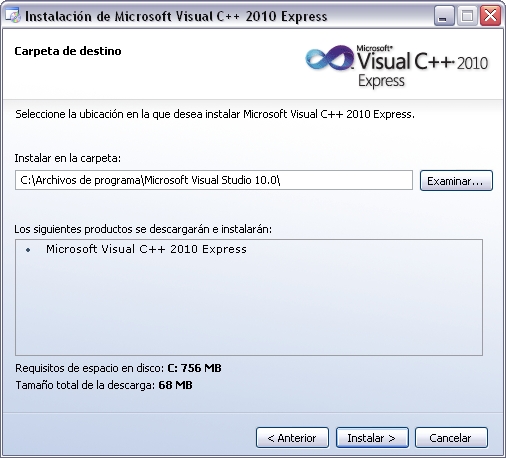Image resolution: width=506 pixels, height=458 pixels.
Task: Click the disabled maximize button
Action: click(x=467, y=16)
